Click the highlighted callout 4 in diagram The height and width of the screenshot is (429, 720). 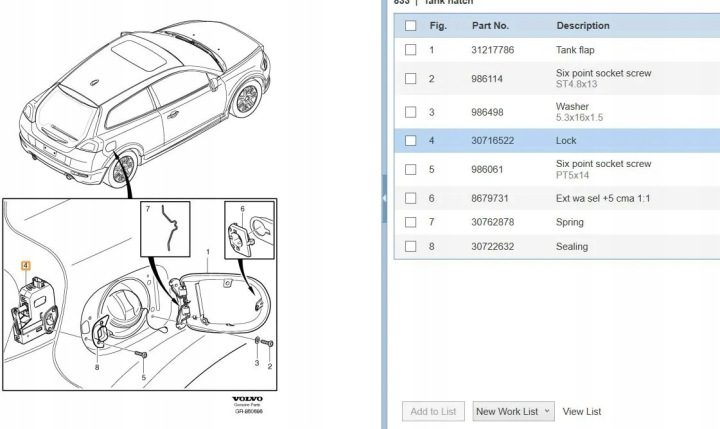click(x=26, y=265)
